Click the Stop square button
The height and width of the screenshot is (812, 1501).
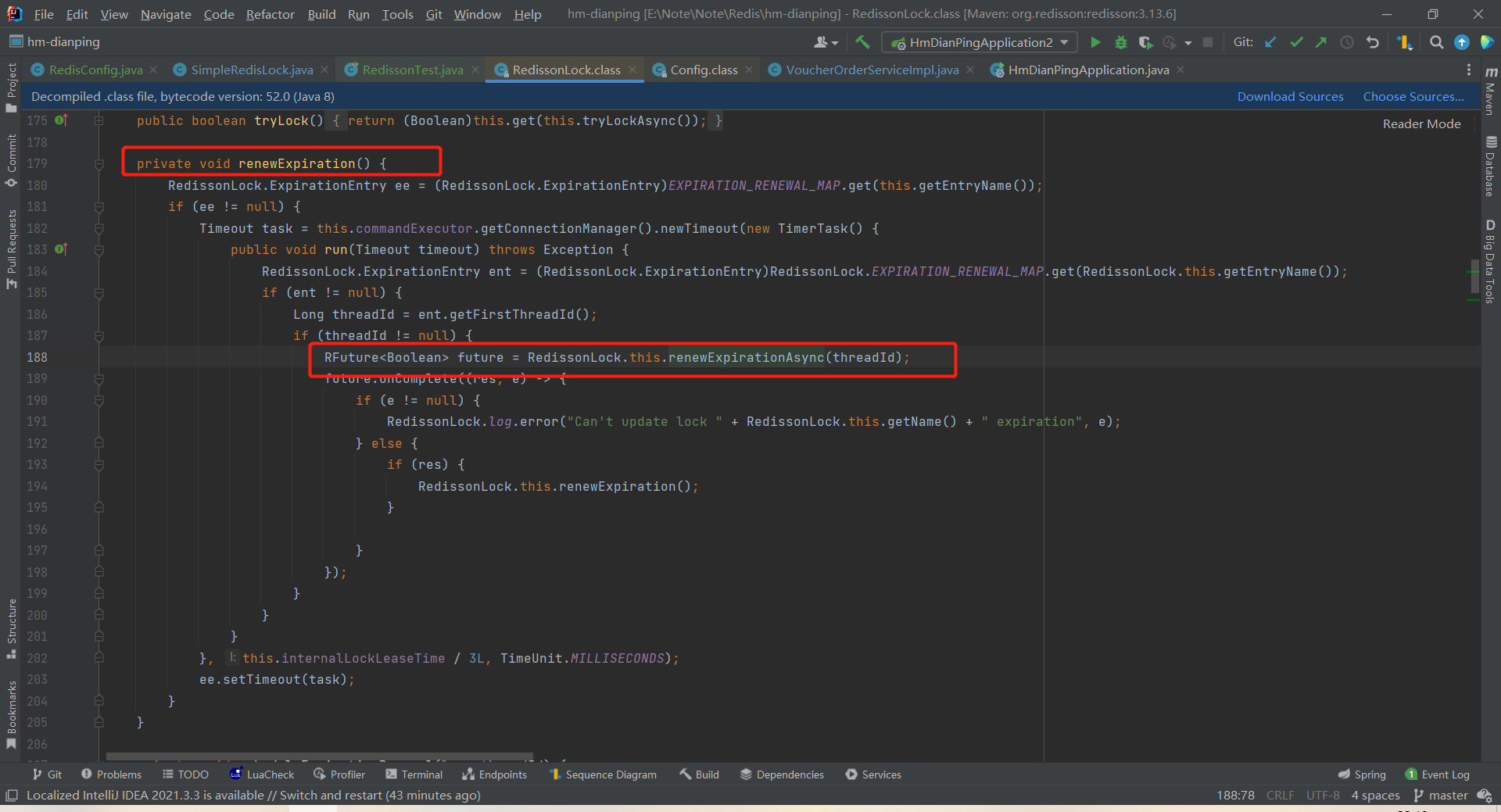pyautogui.click(x=1208, y=42)
